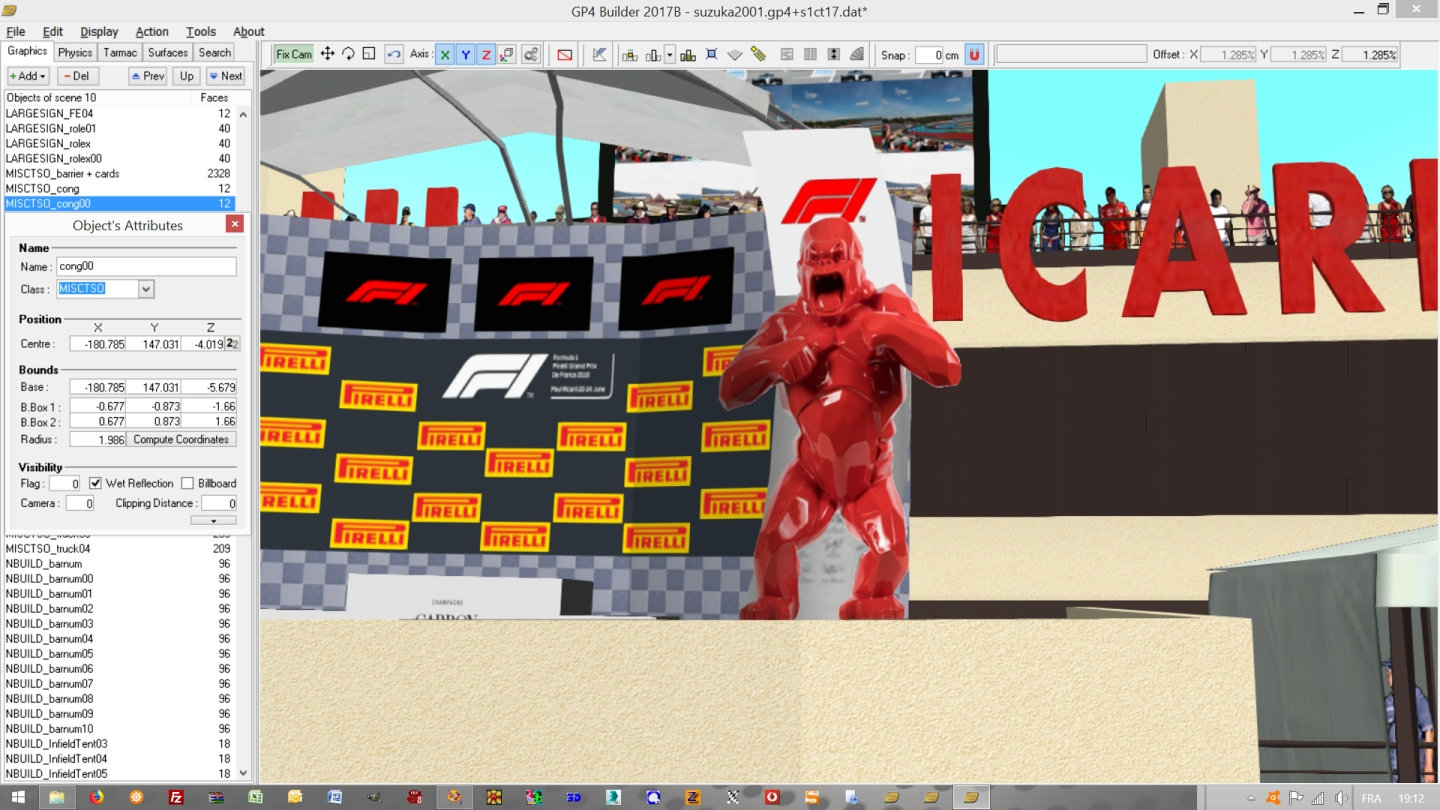Open the Tools menu
This screenshot has height=810, width=1440.
click(x=201, y=31)
